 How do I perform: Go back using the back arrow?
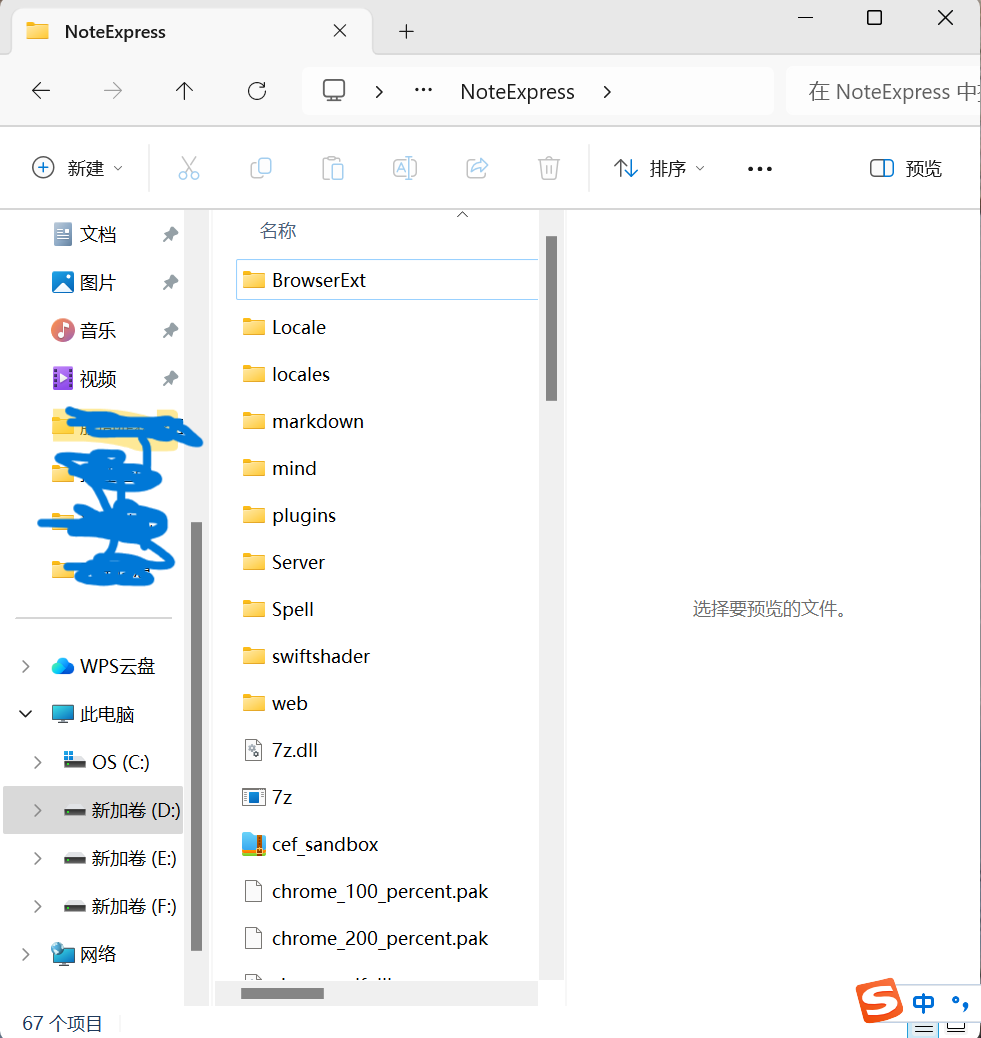pos(41,91)
